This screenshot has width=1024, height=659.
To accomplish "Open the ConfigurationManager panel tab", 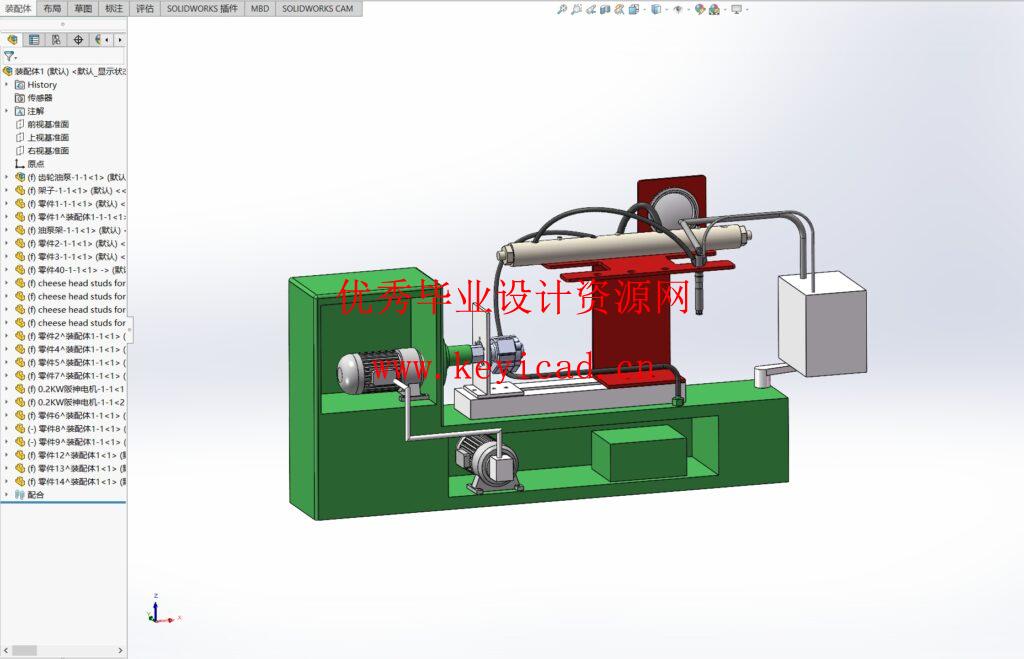I will (56, 40).
